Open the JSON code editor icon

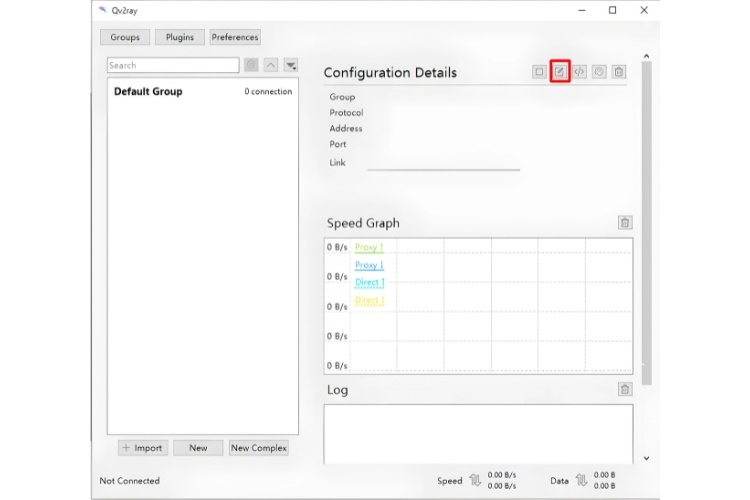click(x=579, y=72)
